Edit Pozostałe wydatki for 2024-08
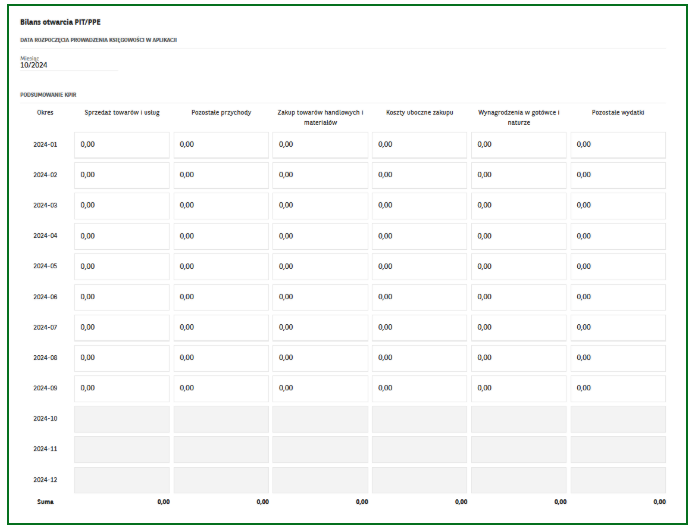 pos(618,358)
